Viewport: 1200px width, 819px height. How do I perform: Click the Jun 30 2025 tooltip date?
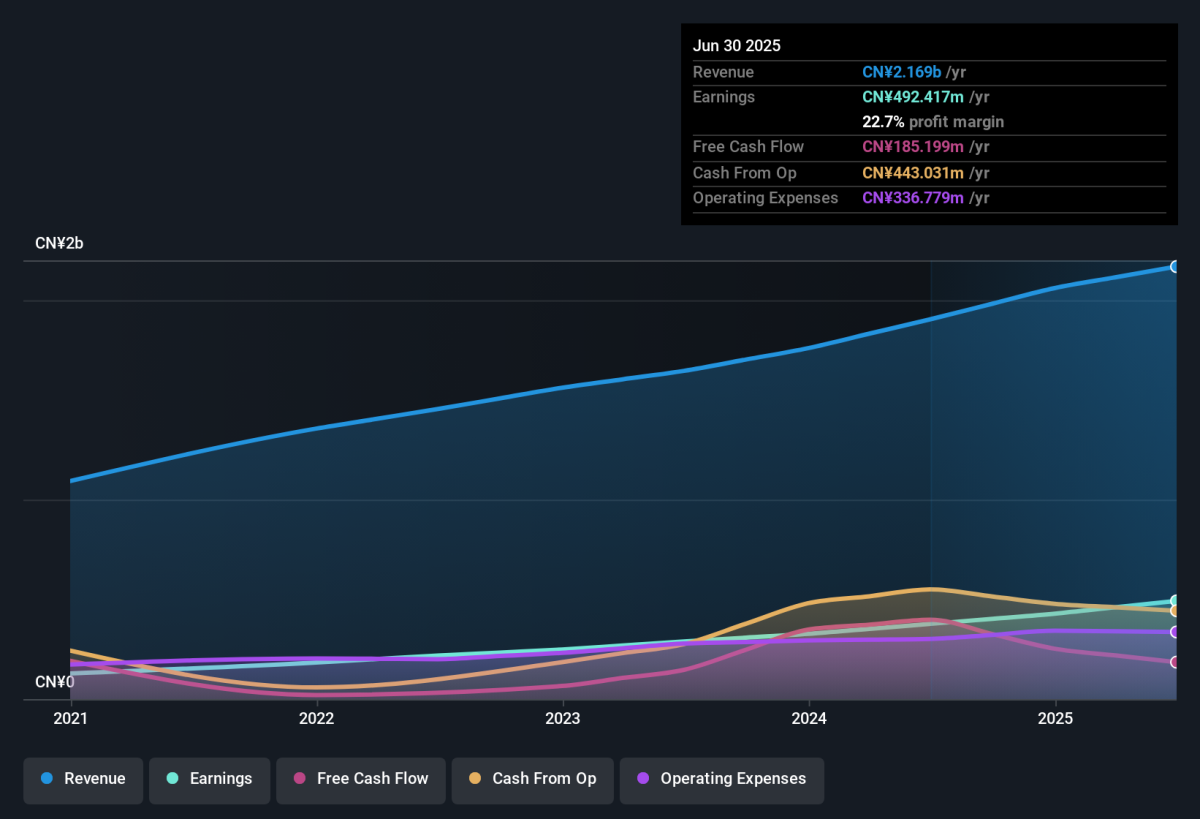(737, 46)
